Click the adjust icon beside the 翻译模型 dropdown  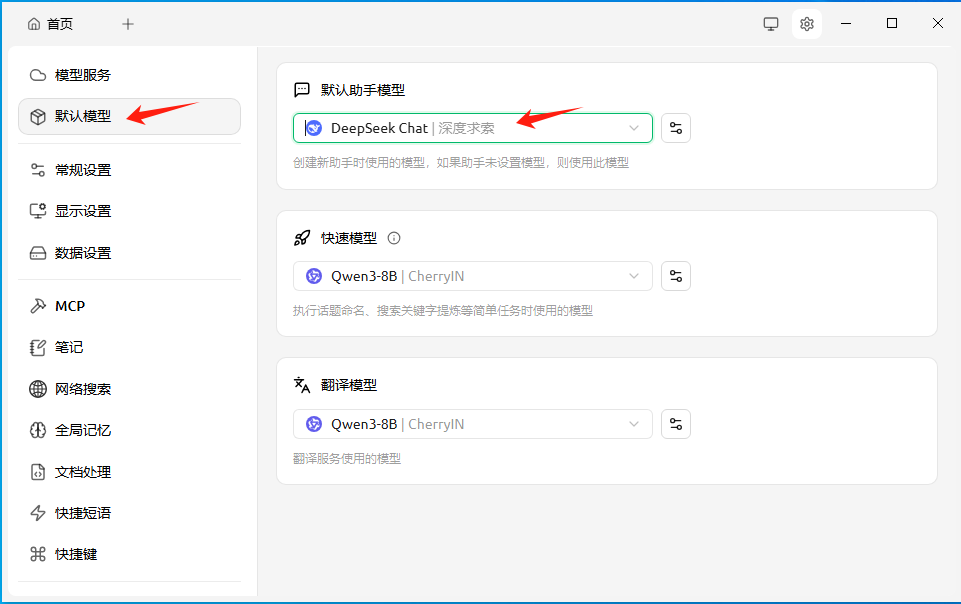pyautogui.click(x=676, y=424)
